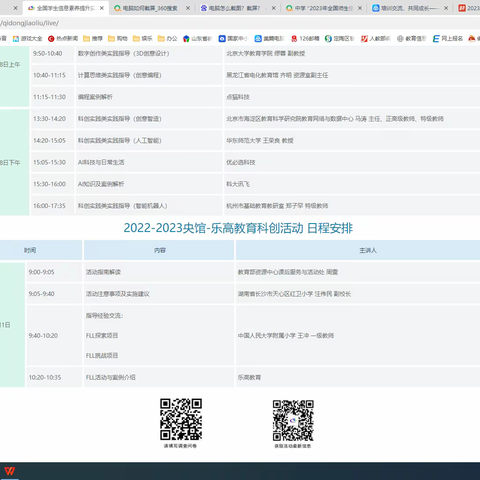
Task: Select the 乐高教育 speaker cell
Action: pyautogui.click(x=358, y=377)
